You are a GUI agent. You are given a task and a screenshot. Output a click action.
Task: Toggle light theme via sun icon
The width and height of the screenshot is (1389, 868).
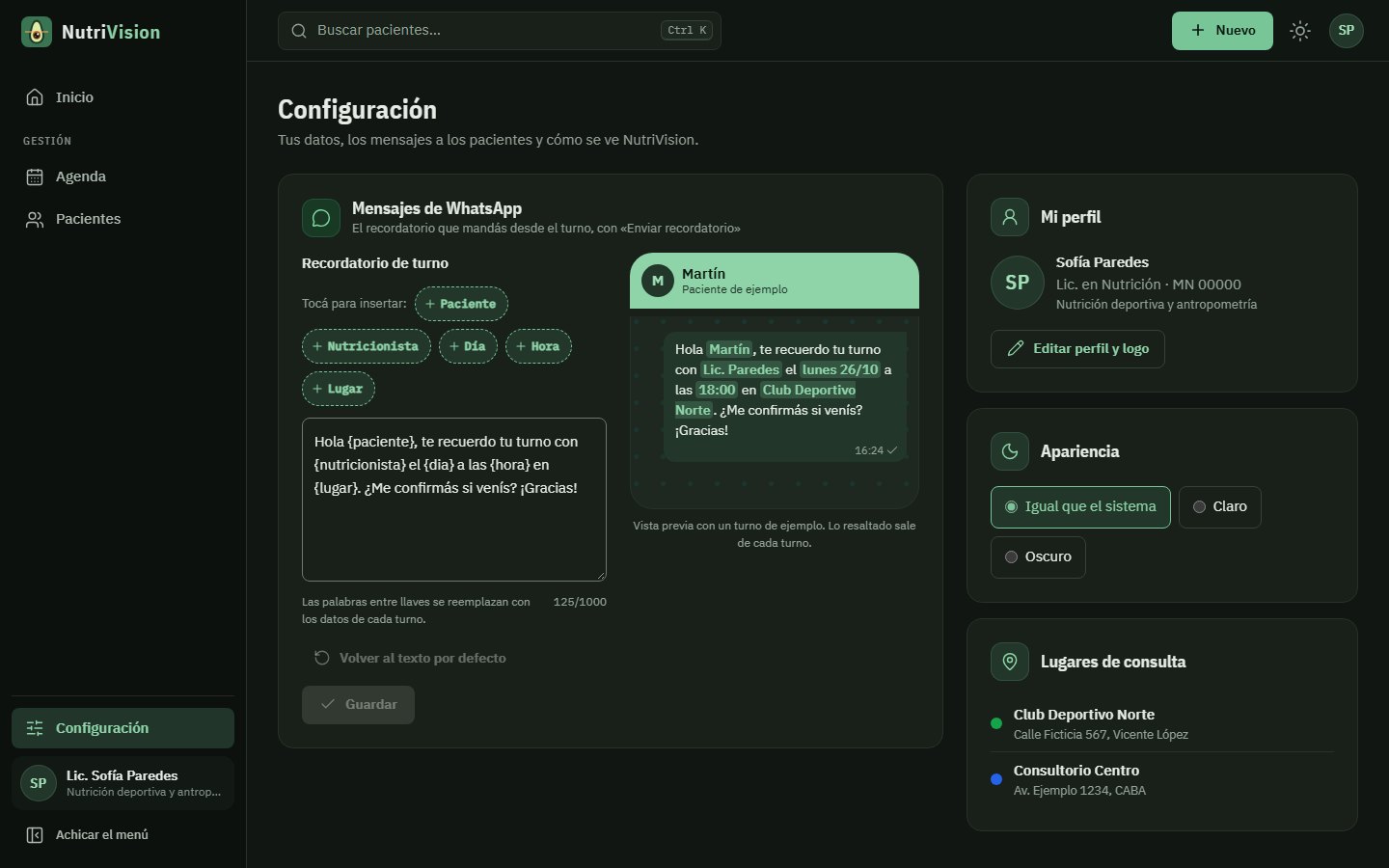[1300, 31]
